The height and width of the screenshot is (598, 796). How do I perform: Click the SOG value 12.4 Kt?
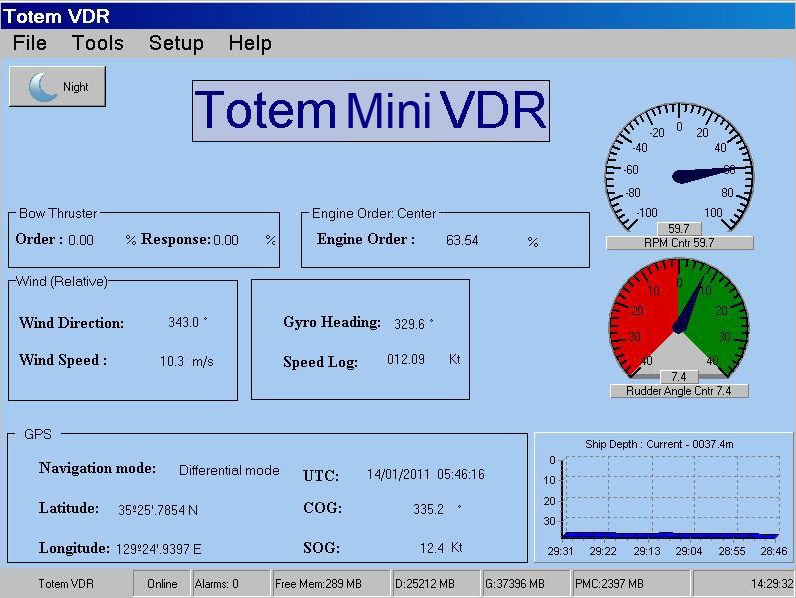coord(441,548)
